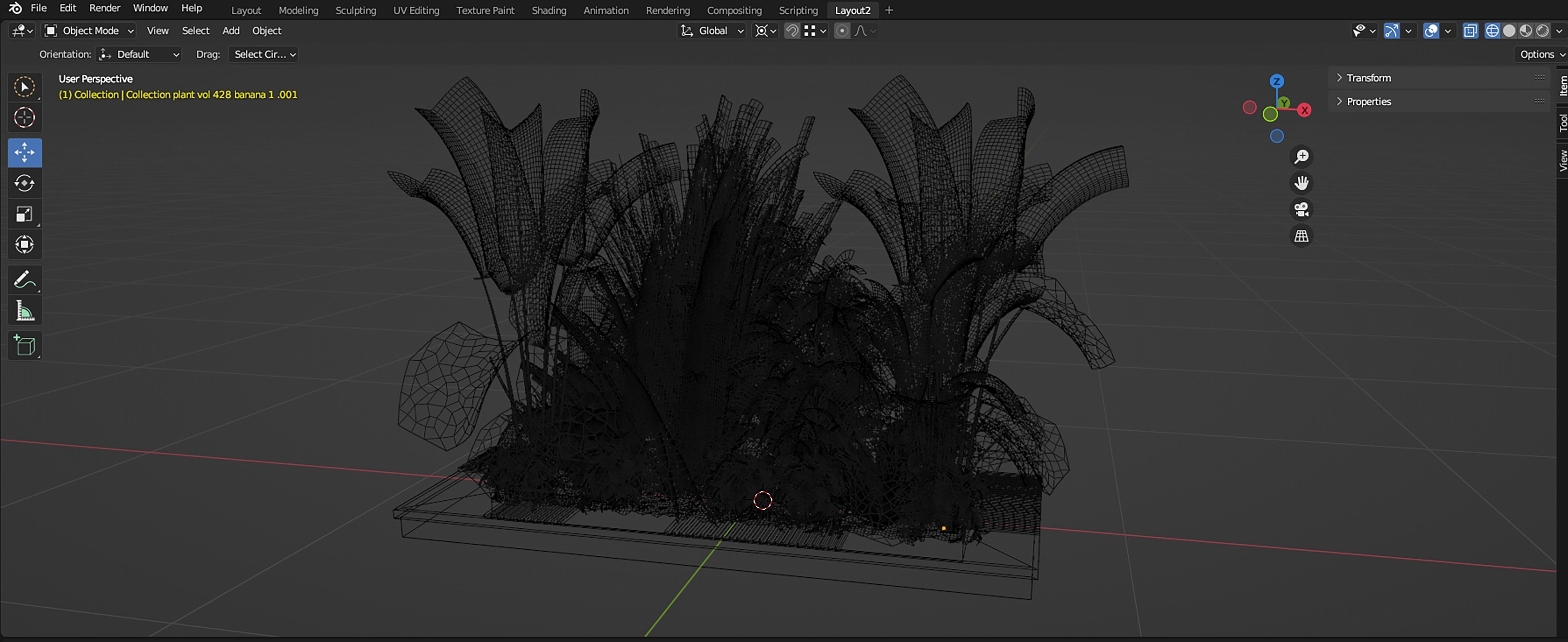Activate the Rotate tool
1568x642 pixels.
coord(24,183)
